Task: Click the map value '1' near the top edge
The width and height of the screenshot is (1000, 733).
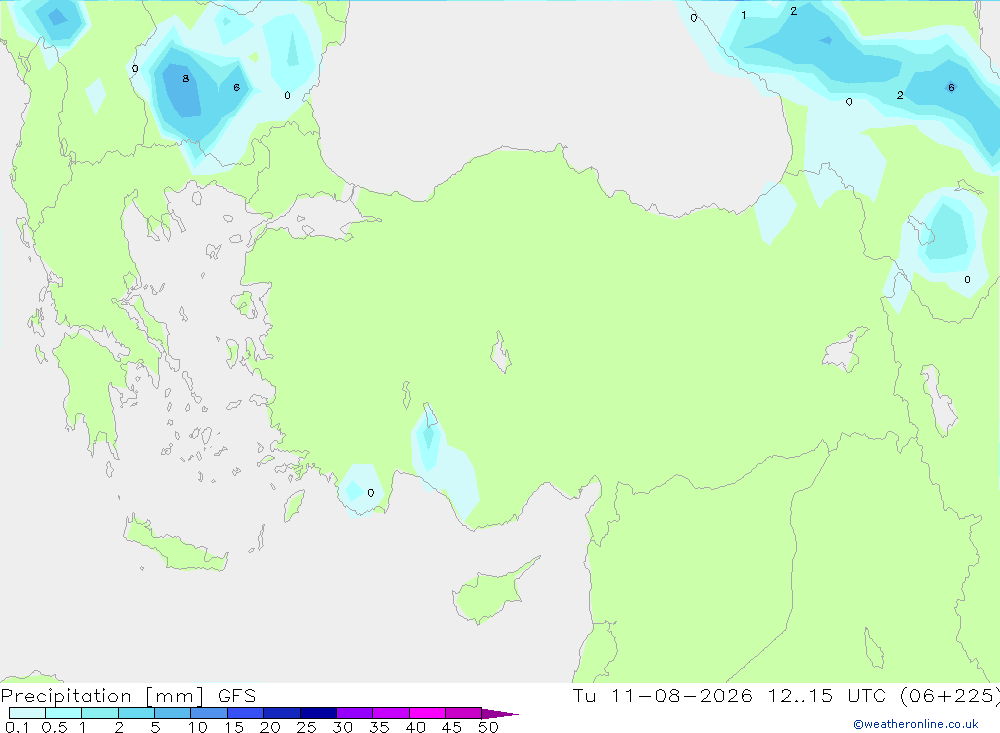Action: click(744, 15)
